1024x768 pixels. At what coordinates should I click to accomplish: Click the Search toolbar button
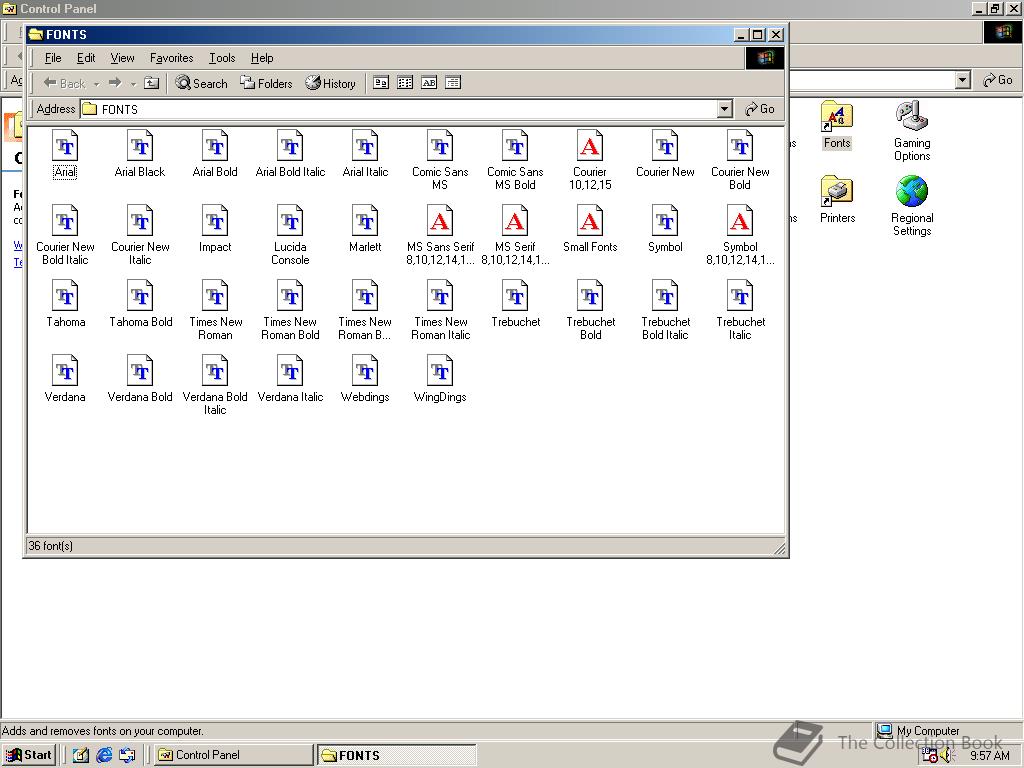[202, 83]
